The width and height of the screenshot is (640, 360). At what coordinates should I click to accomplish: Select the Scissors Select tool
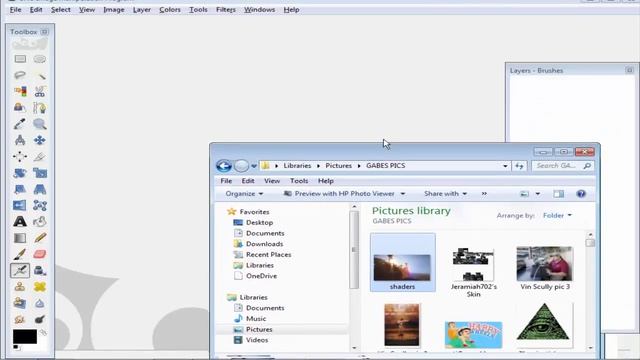[40, 91]
